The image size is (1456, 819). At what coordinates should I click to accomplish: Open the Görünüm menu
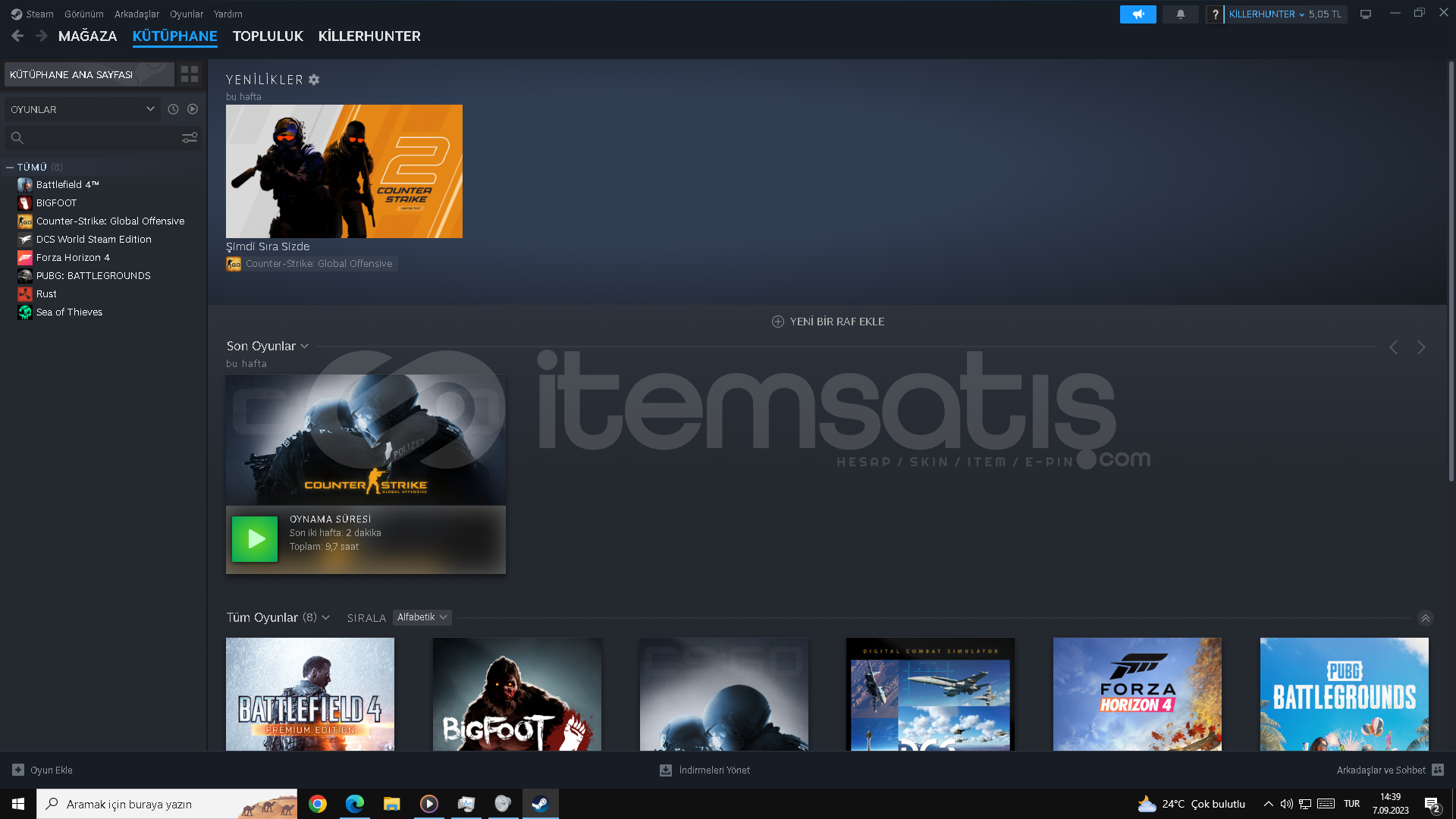coord(83,14)
